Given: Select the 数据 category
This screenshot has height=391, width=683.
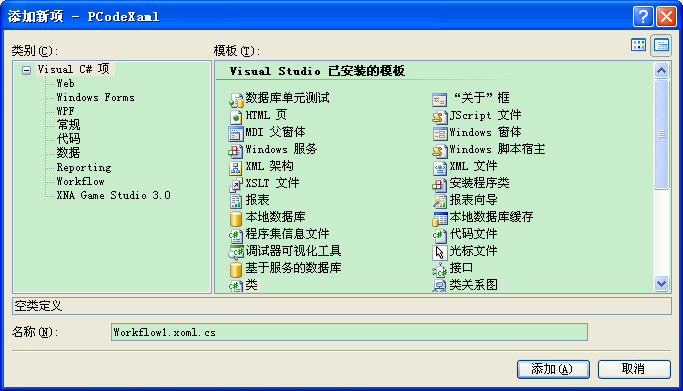Looking at the screenshot, I should [68, 153].
